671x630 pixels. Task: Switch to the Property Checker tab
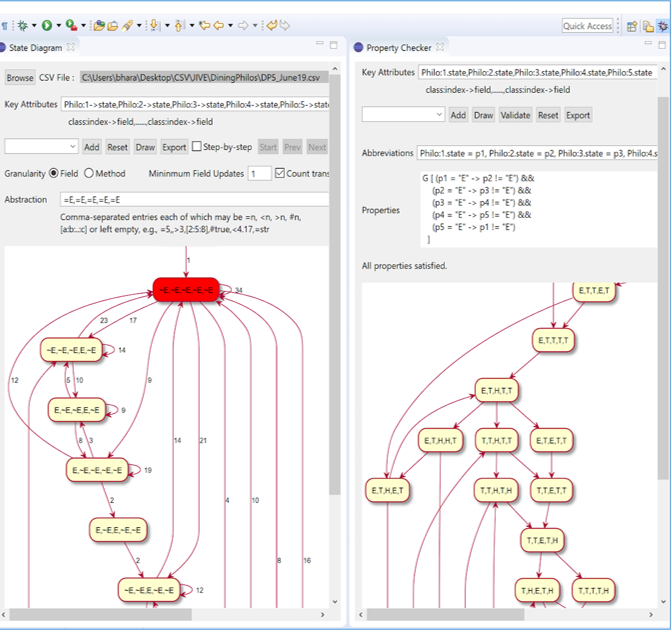pos(398,48)
